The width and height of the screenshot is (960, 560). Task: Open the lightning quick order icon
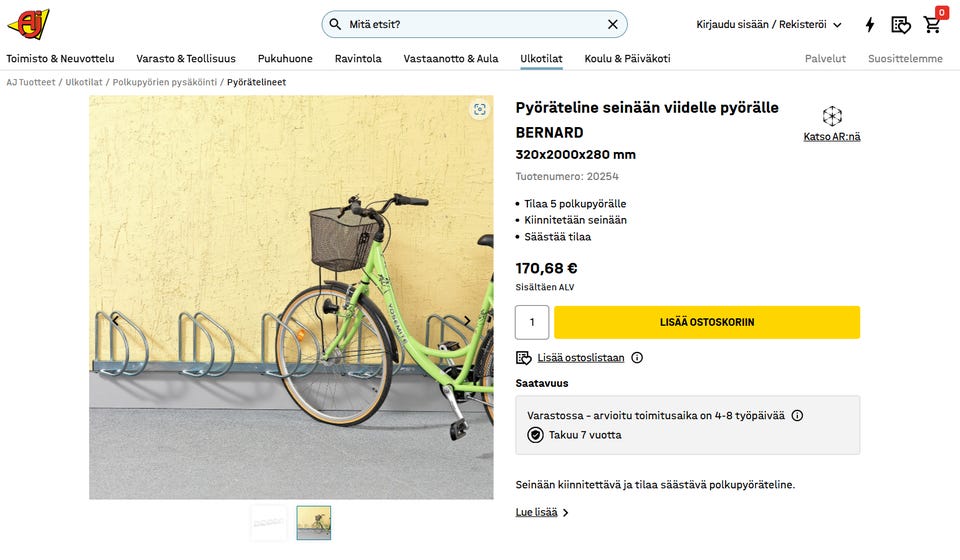(870, 25)
